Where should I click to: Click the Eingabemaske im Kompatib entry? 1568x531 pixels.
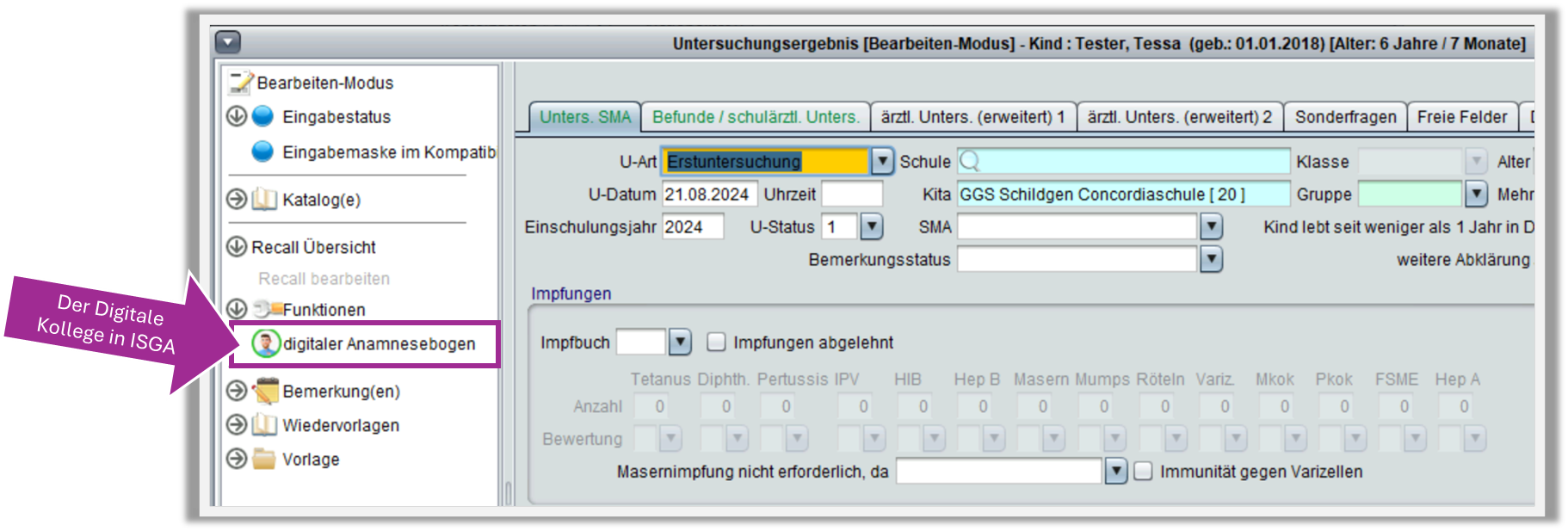coord(388,151)
